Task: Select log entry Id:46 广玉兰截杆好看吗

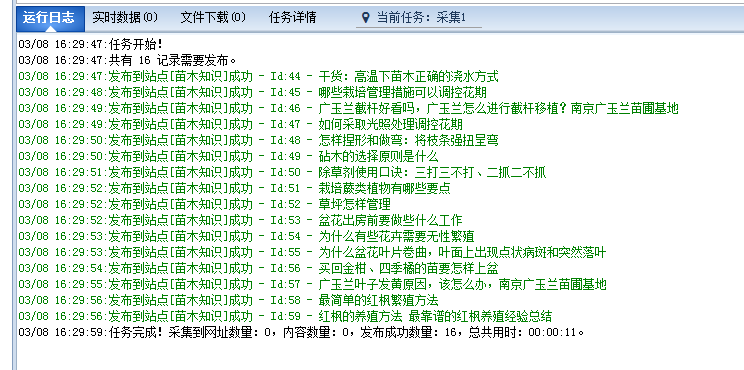Action: coord(348,109)
